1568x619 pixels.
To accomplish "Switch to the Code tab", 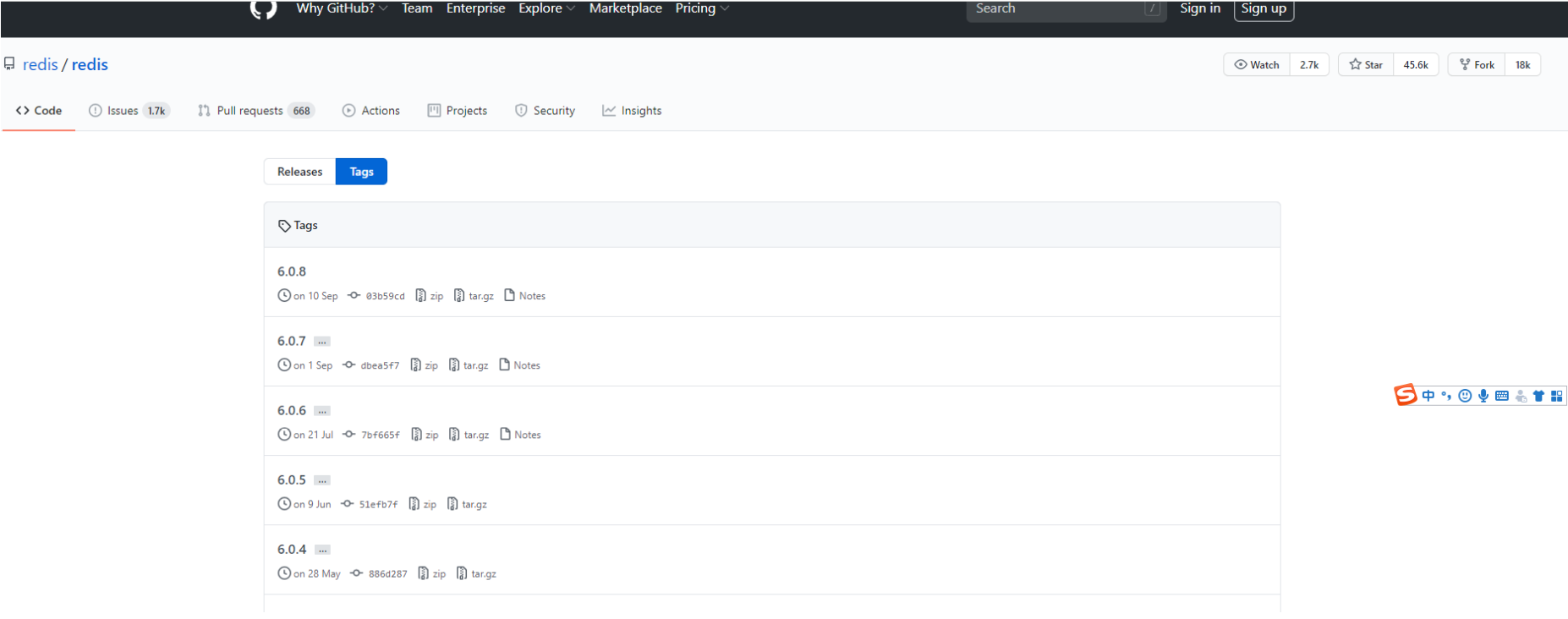I will click(x=39, y=111).
